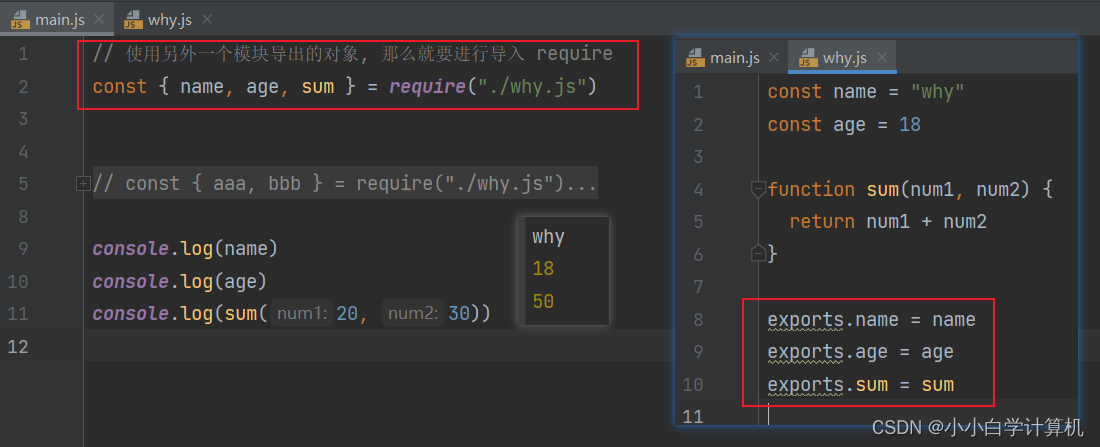Click the JS file icon on left main.js tab
The width and height of the screenshot is (1100, 447).
(20, 20)
